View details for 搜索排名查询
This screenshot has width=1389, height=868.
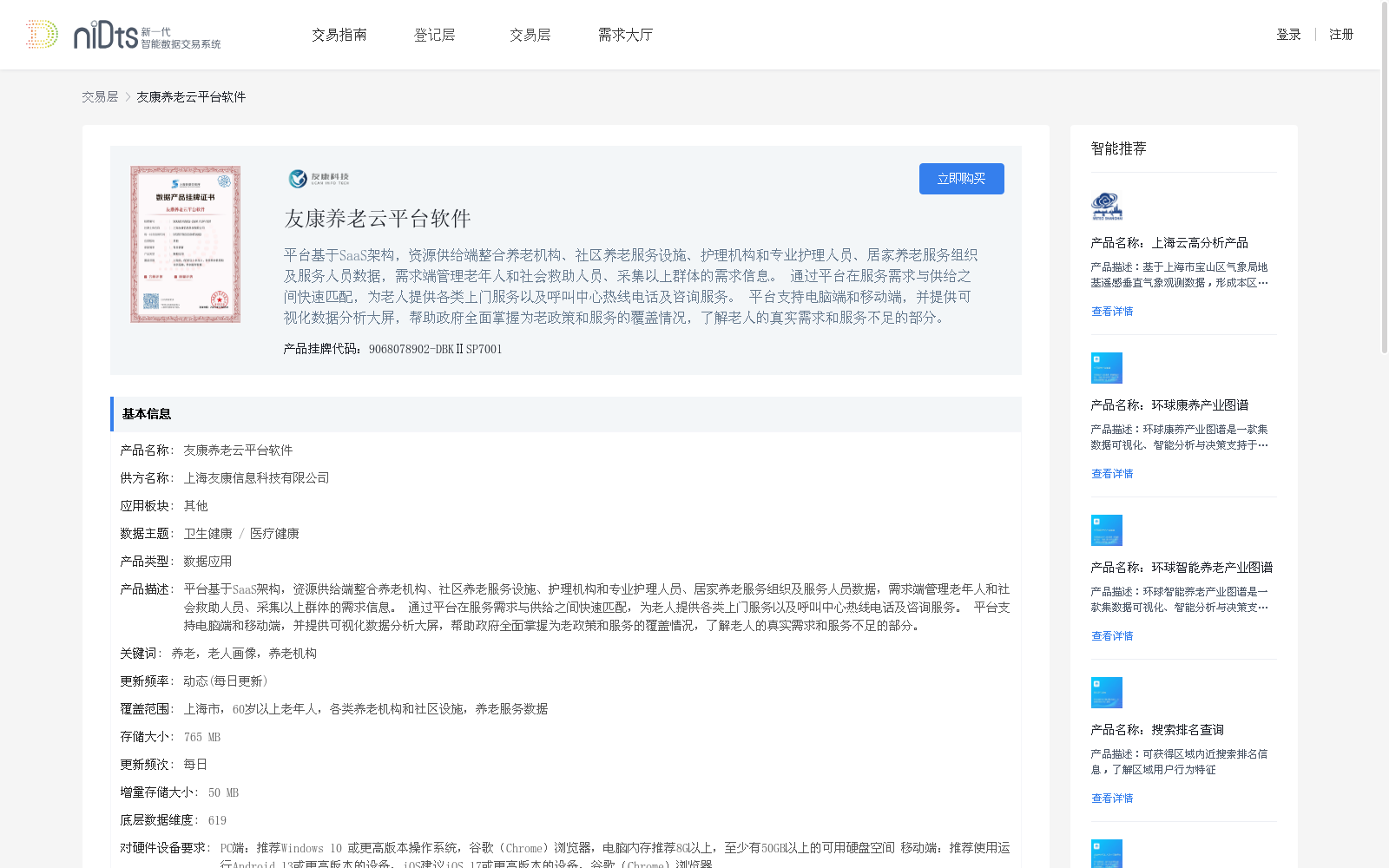coord(1112,799)
